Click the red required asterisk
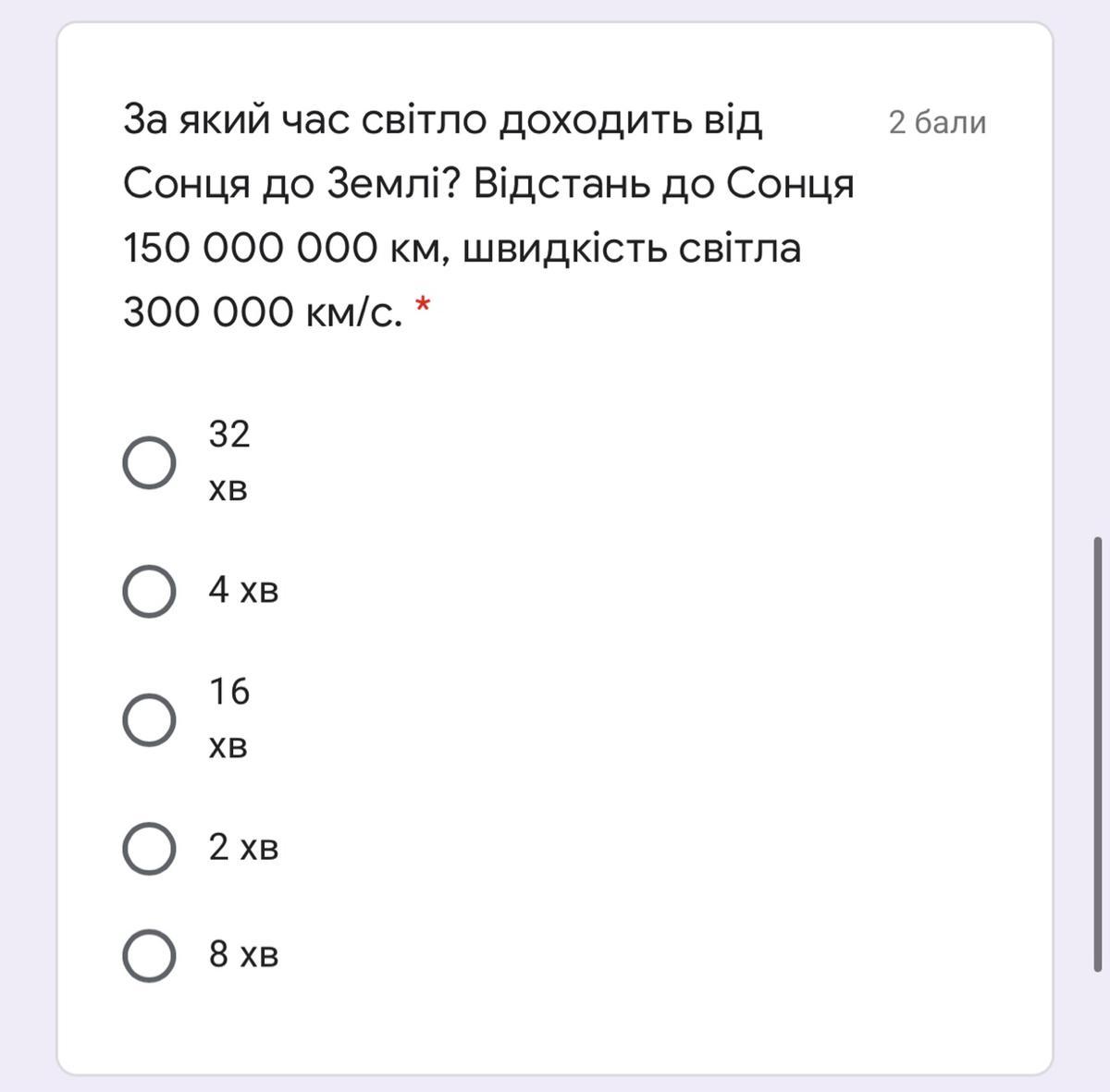The height and width of the screenshot is (1092, 1110). pos(423,305)
